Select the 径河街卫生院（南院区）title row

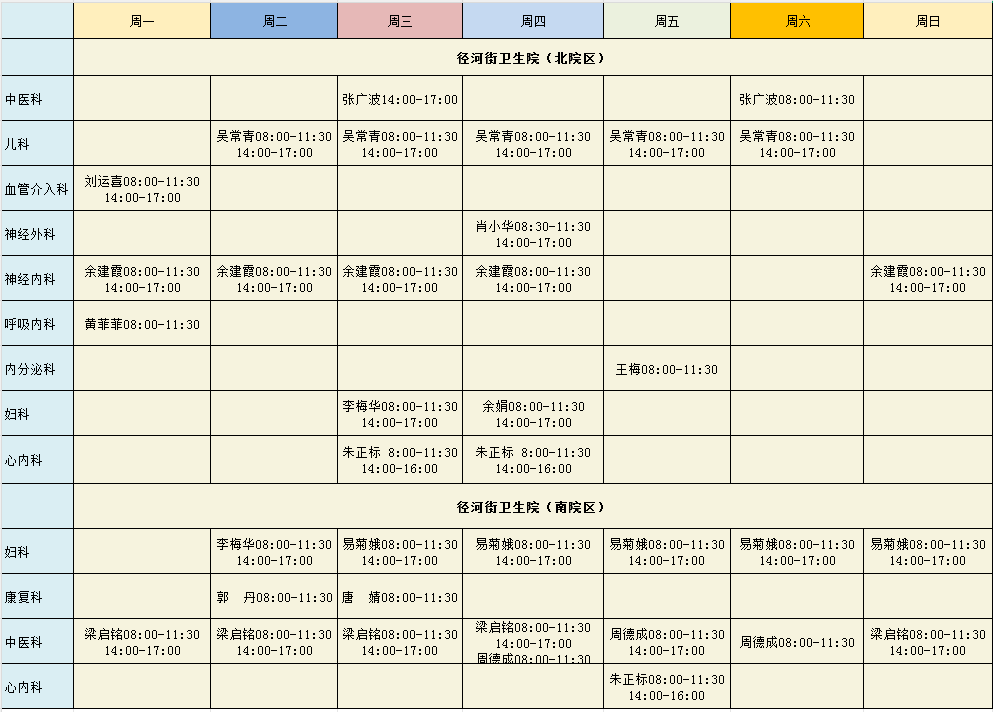pos(533,507)
